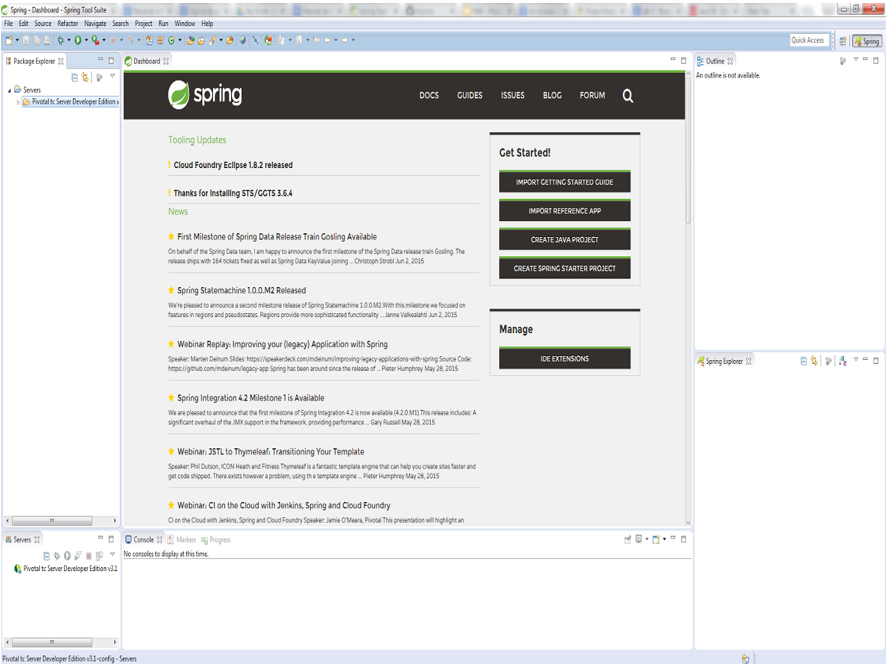The width and height of the screenshot is (888, 664).
Task: Expand the Pivotal tc Server tree node
Action: click(x=18, y=102)
